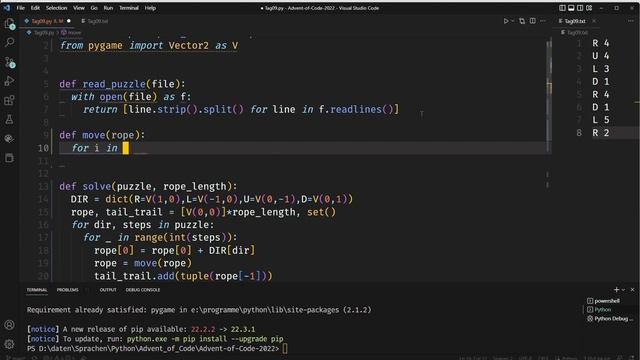Click the Tag09.py breadcrumb item
This screenshot has width=640, height=360.
pyautogui.click(x=43, y=33)
